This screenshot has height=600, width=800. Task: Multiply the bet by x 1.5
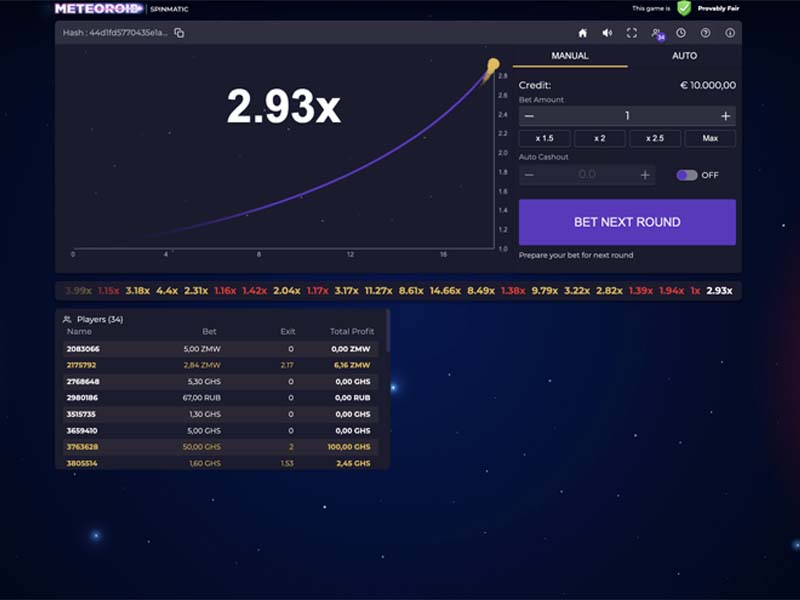tap(544, 138)
